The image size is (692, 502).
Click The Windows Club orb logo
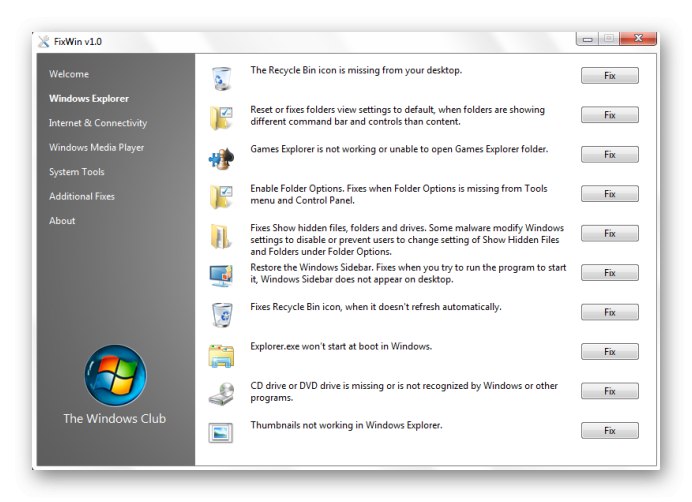pyautogui.click(x=116, y=375)
